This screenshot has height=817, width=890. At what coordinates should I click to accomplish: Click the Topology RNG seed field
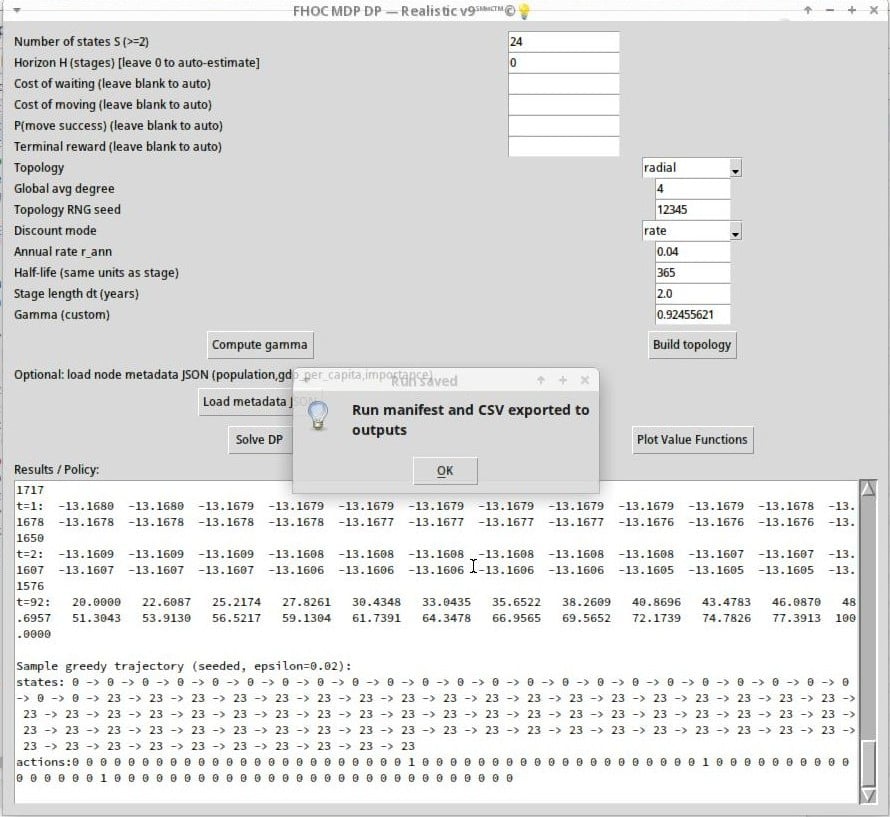click(692, 210)
